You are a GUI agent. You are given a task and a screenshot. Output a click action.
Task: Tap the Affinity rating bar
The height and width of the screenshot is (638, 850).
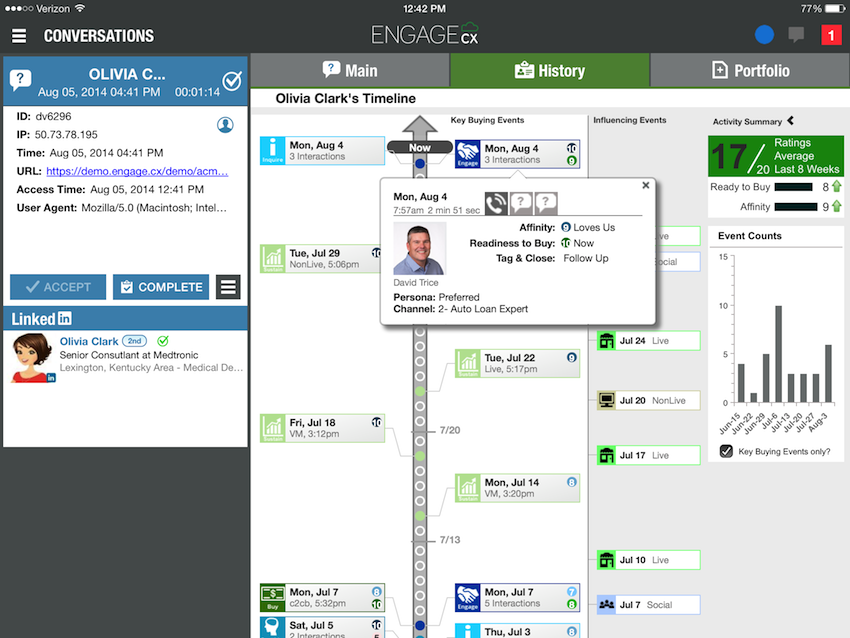[796, 207]
